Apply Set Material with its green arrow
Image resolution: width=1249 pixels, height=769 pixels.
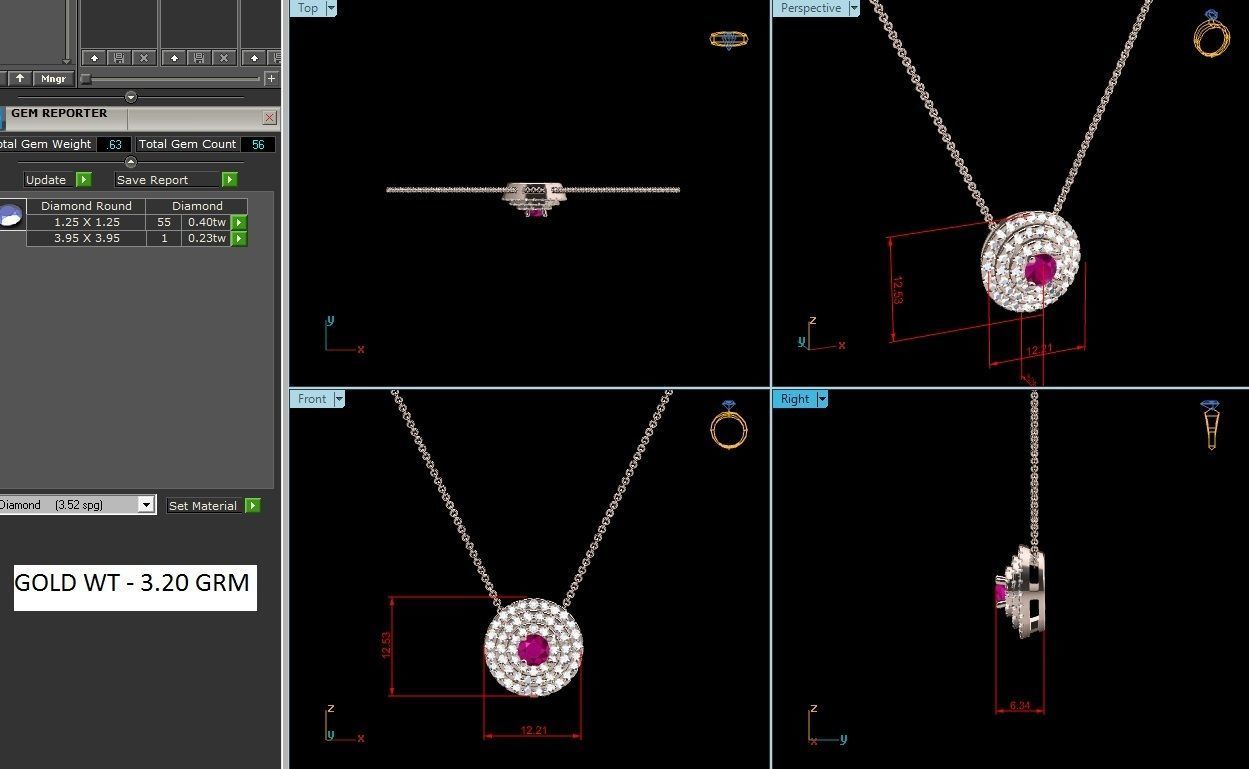253,506
